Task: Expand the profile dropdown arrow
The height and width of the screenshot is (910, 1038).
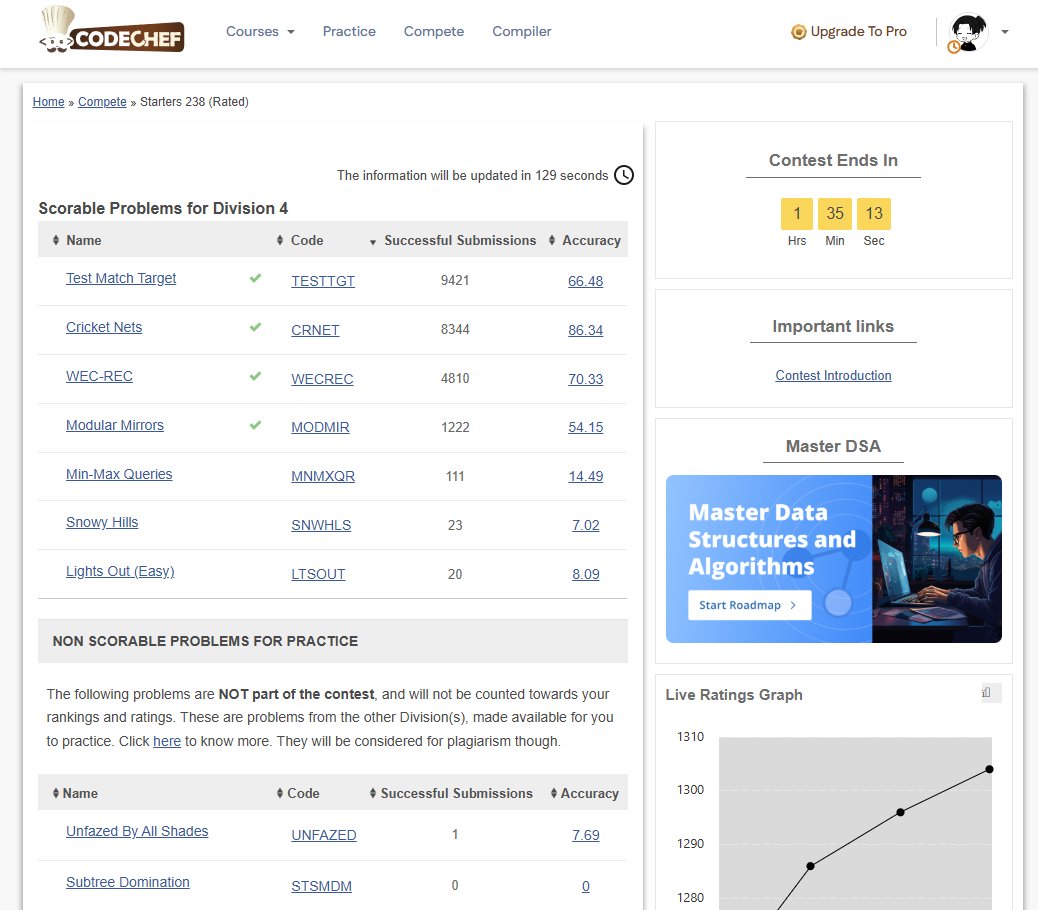Action: (1004, 32)
